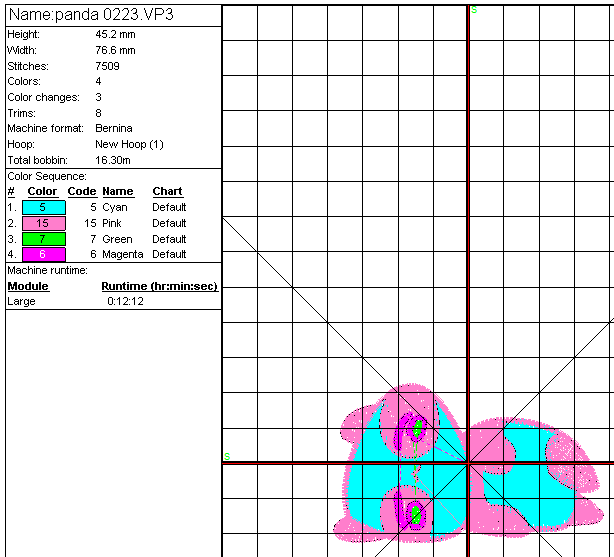Click the Hoop value New Hoop (1)
This screenshot has height=557, width=614.
tap(129, 144)
